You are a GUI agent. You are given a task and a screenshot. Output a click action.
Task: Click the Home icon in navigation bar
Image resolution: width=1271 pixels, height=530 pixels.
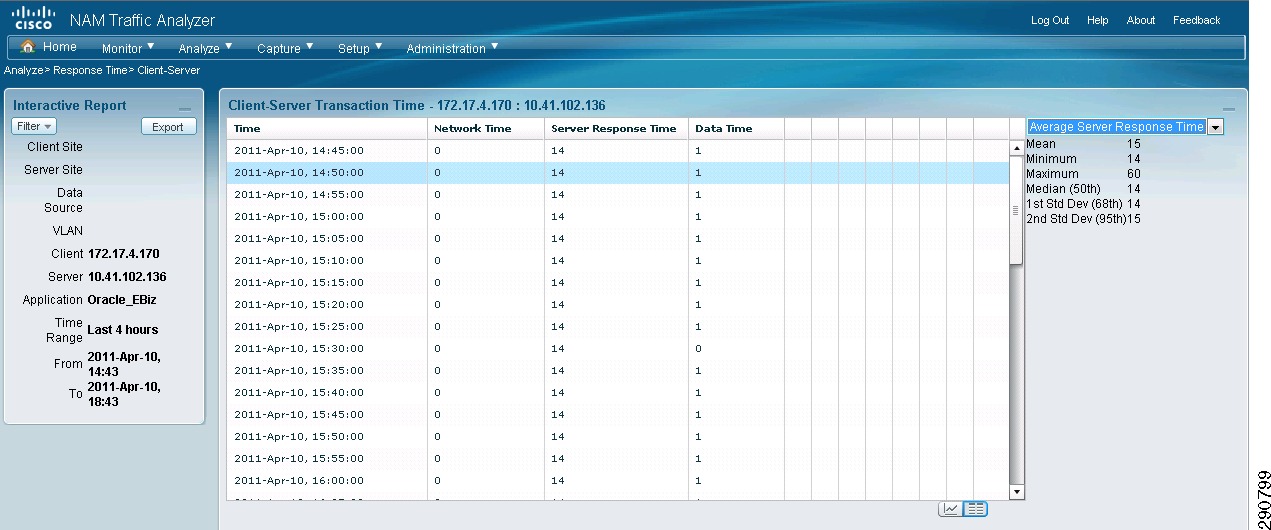[28, 47]
